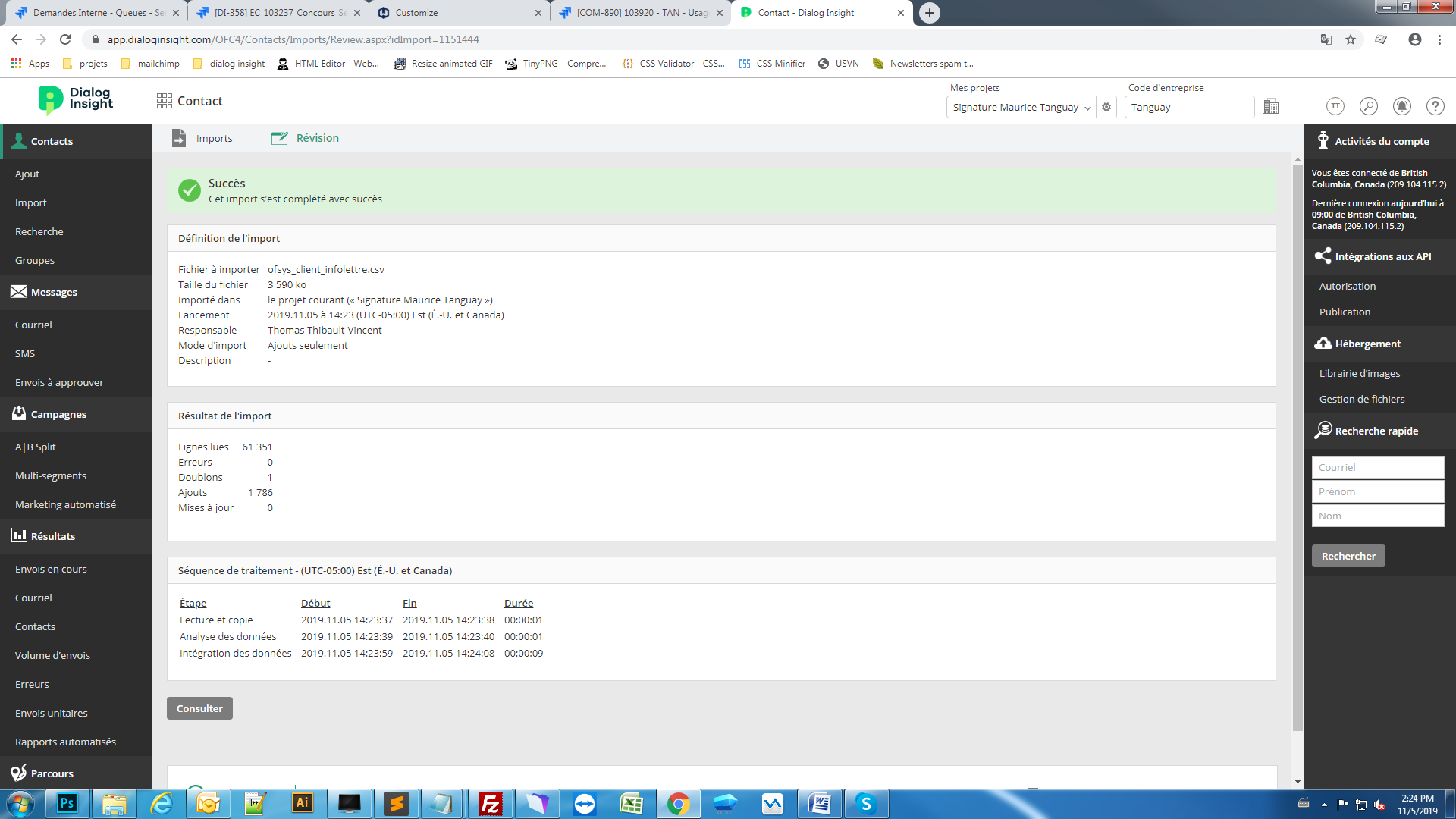Expand the Mes projets dropdown

point(1021,107)
